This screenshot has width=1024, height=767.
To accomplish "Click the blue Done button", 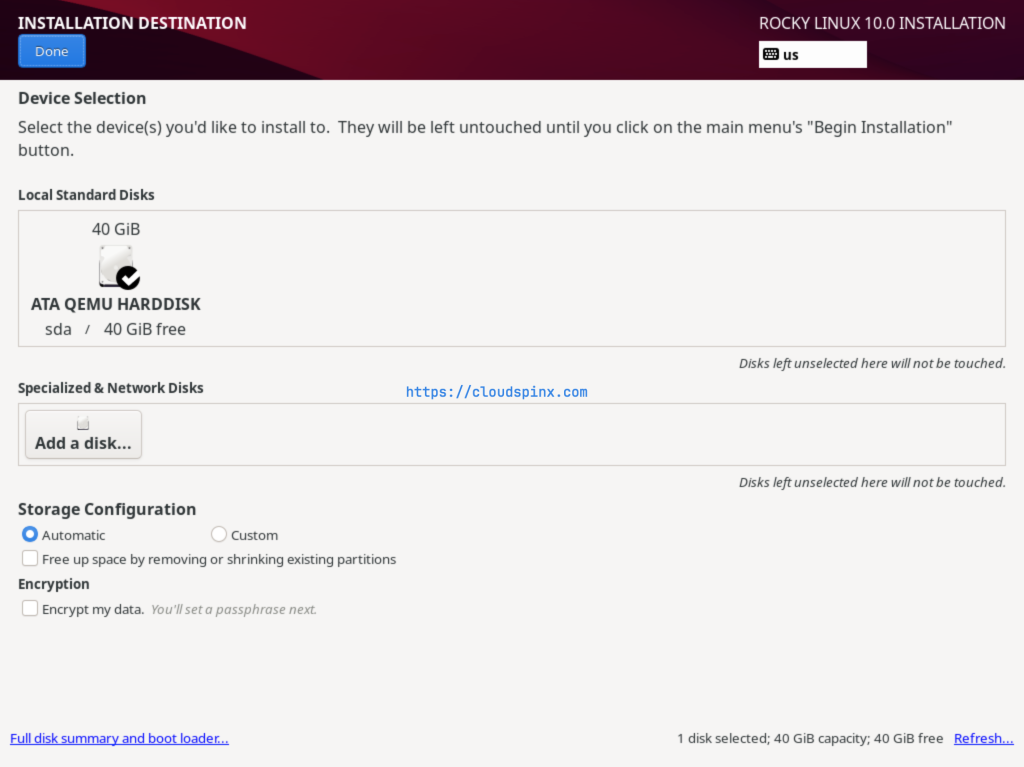I will pyautogui.click(x=52, y=52).
